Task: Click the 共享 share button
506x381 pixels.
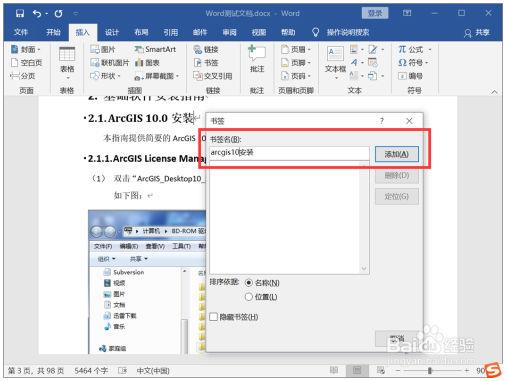Action: (477, 32)
